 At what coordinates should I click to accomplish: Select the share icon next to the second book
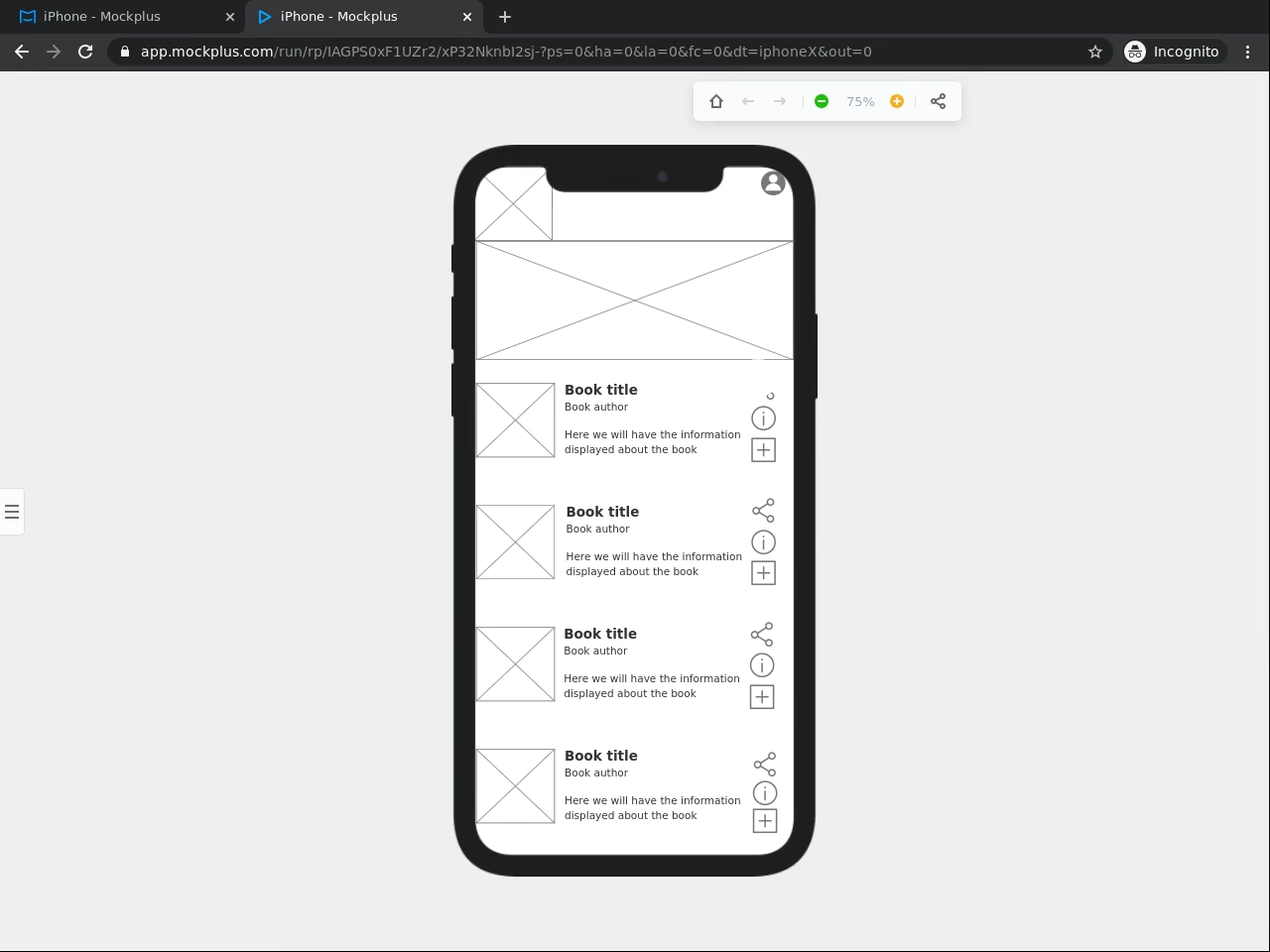pyautogui.click(x=763, y=510)
